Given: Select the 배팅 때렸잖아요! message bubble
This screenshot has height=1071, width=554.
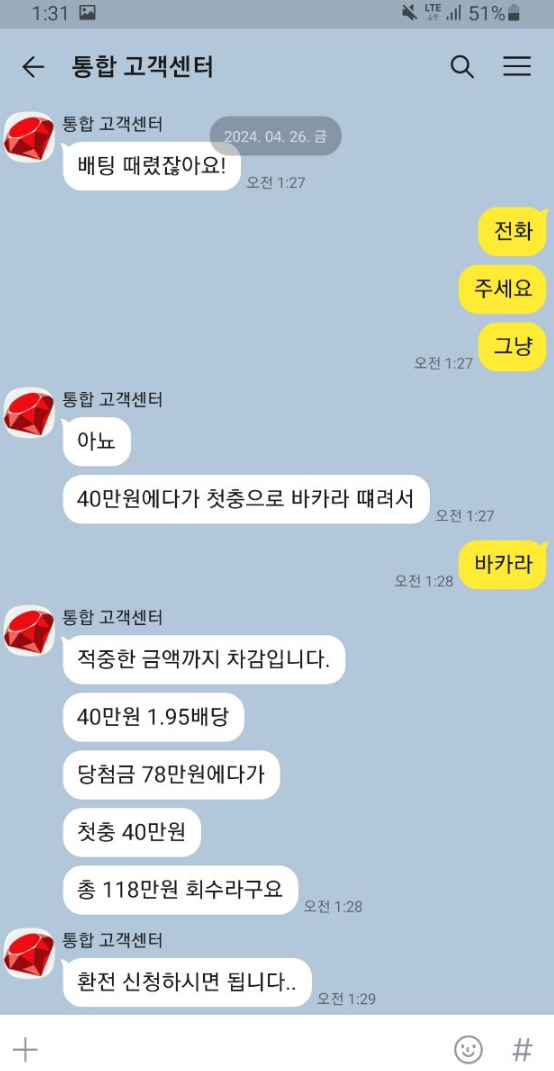Looking at the screenshot, I should [x=152, y=166].
